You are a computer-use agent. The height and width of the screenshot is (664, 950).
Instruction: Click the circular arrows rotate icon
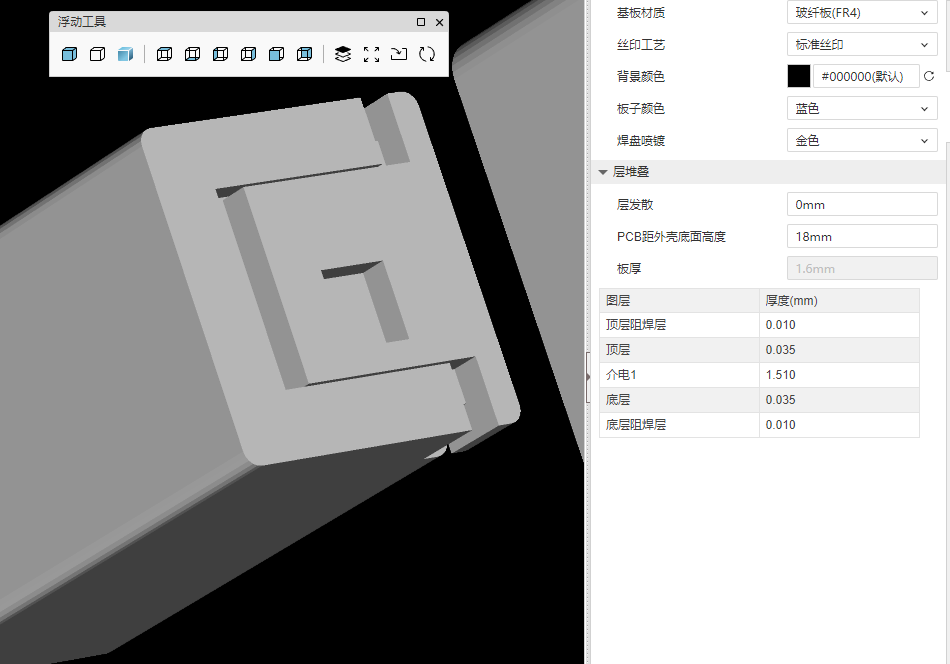click(x=427, y=54)
